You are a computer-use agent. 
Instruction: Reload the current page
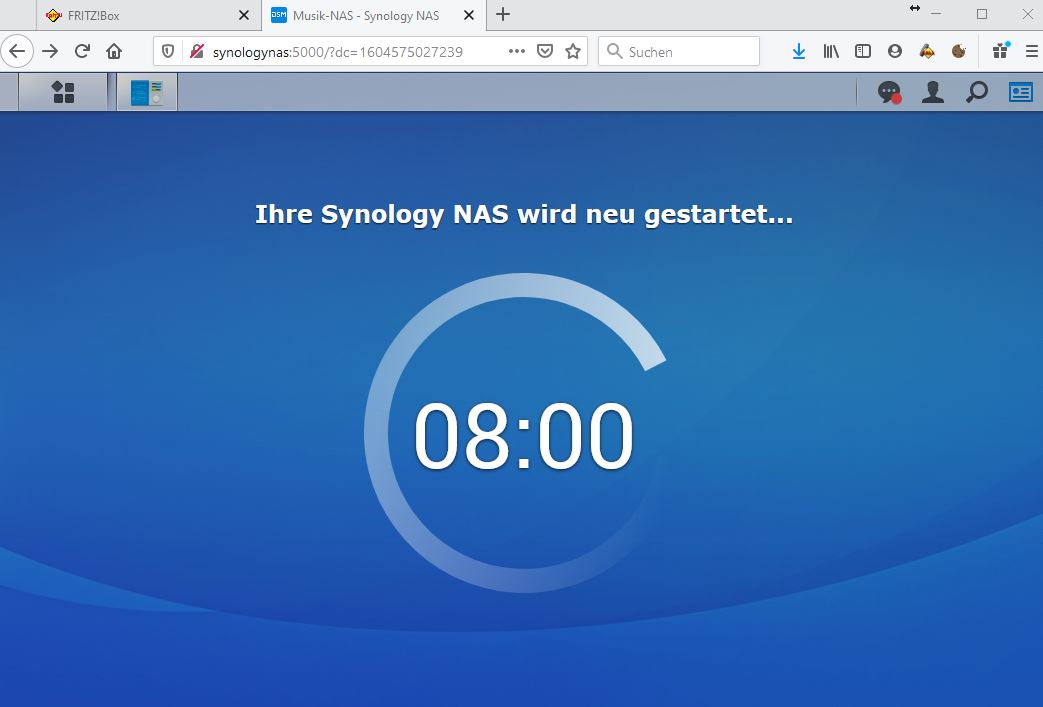[x=82, y=51]
